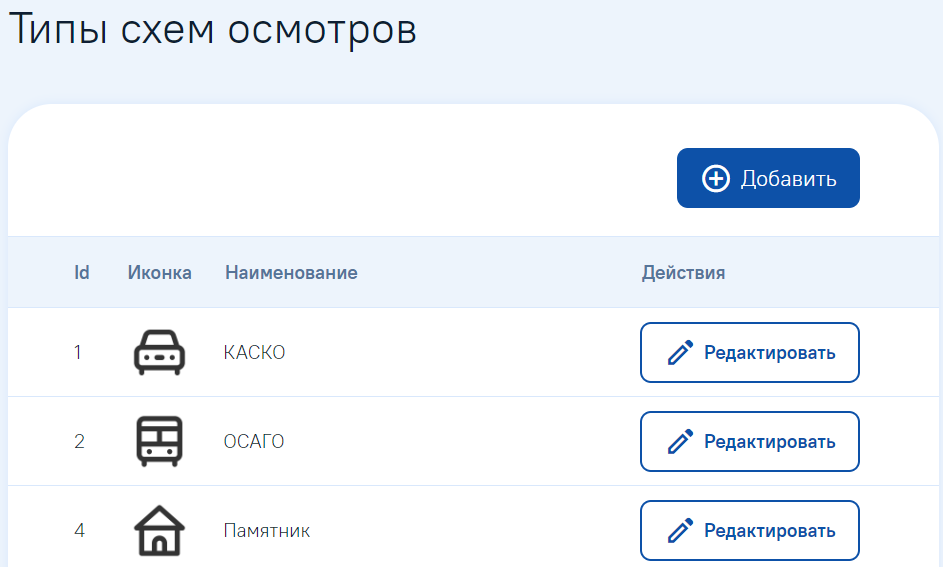The image size is (943, 568).
Task: Click the pencil icon in КАСКО row
Action: (680, 353)
